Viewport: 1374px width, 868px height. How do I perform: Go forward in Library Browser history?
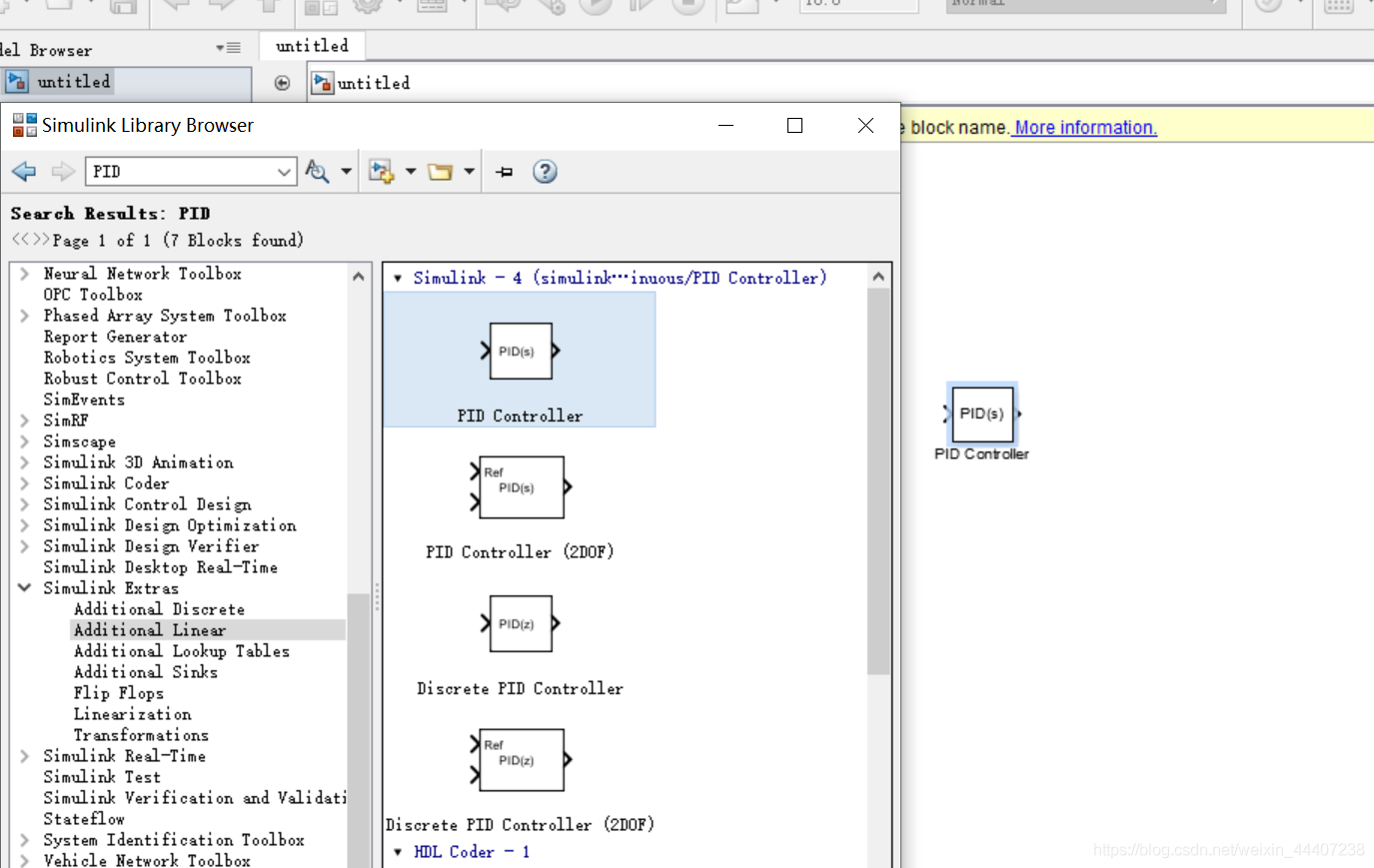click(63, 172)
